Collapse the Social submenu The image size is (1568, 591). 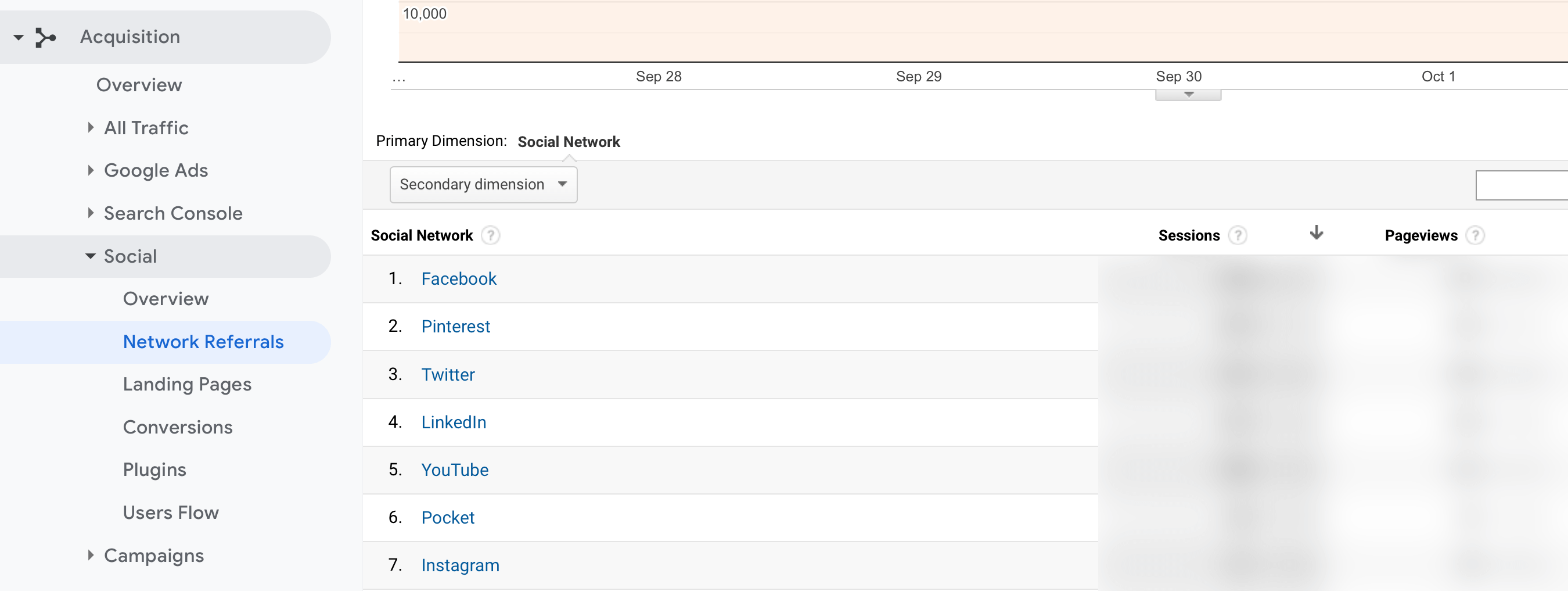point(90,256)
